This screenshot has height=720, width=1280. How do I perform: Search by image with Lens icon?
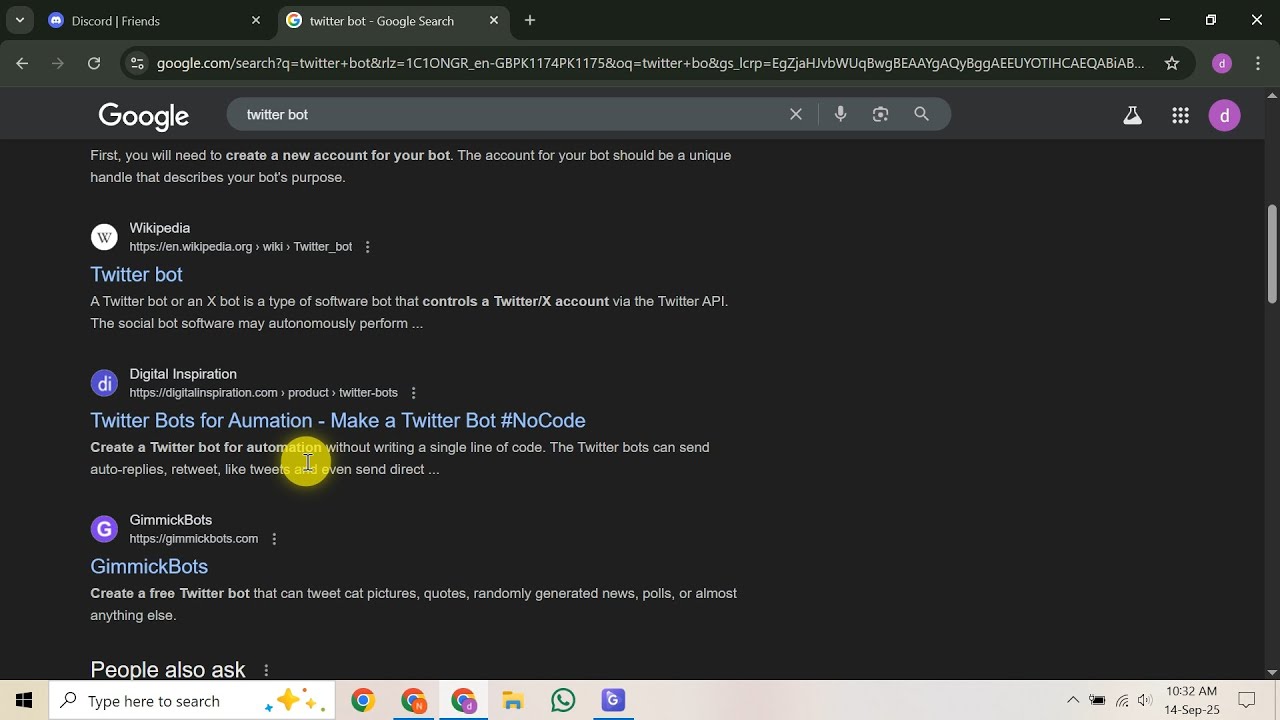(x=880, y=114)
